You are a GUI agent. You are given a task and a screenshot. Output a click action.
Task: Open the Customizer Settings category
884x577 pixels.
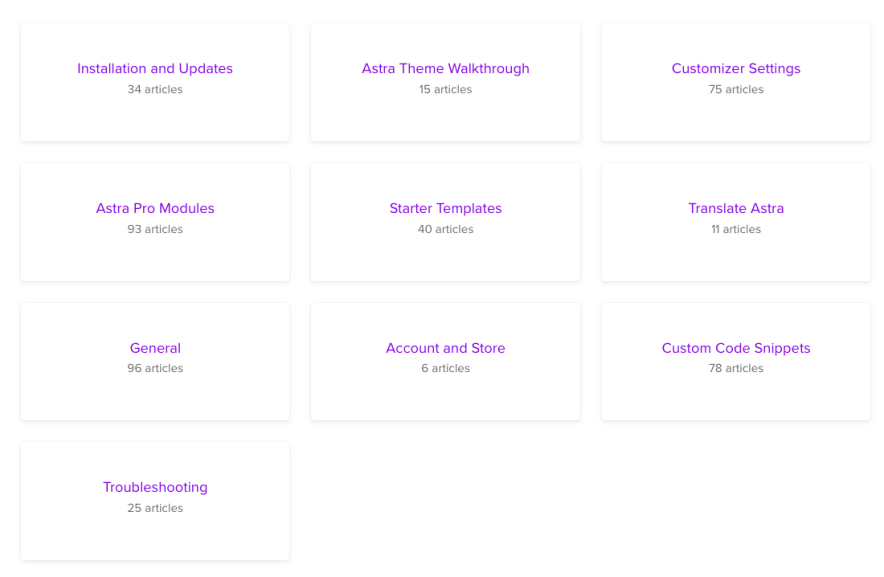[736, 68]
